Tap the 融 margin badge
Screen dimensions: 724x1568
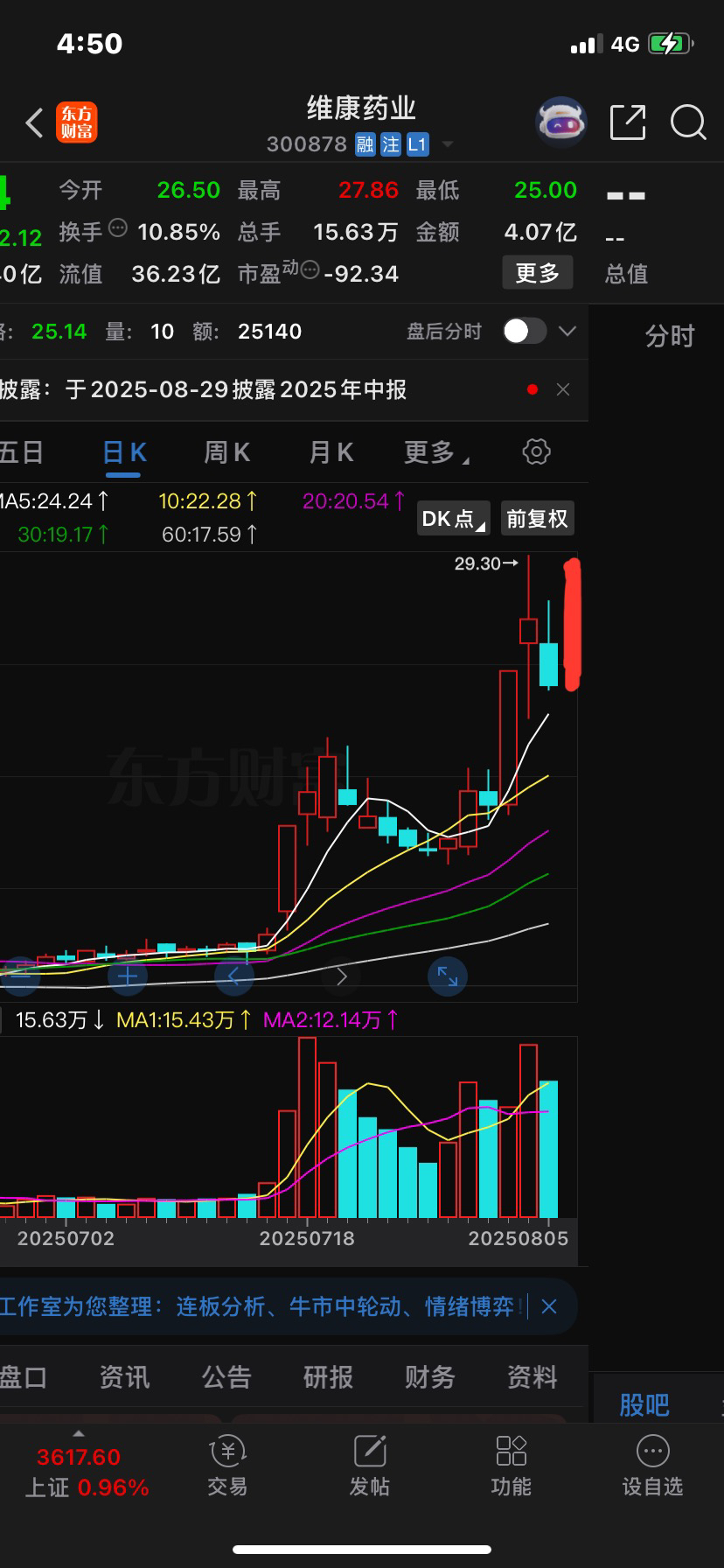[x=365, y=144]
